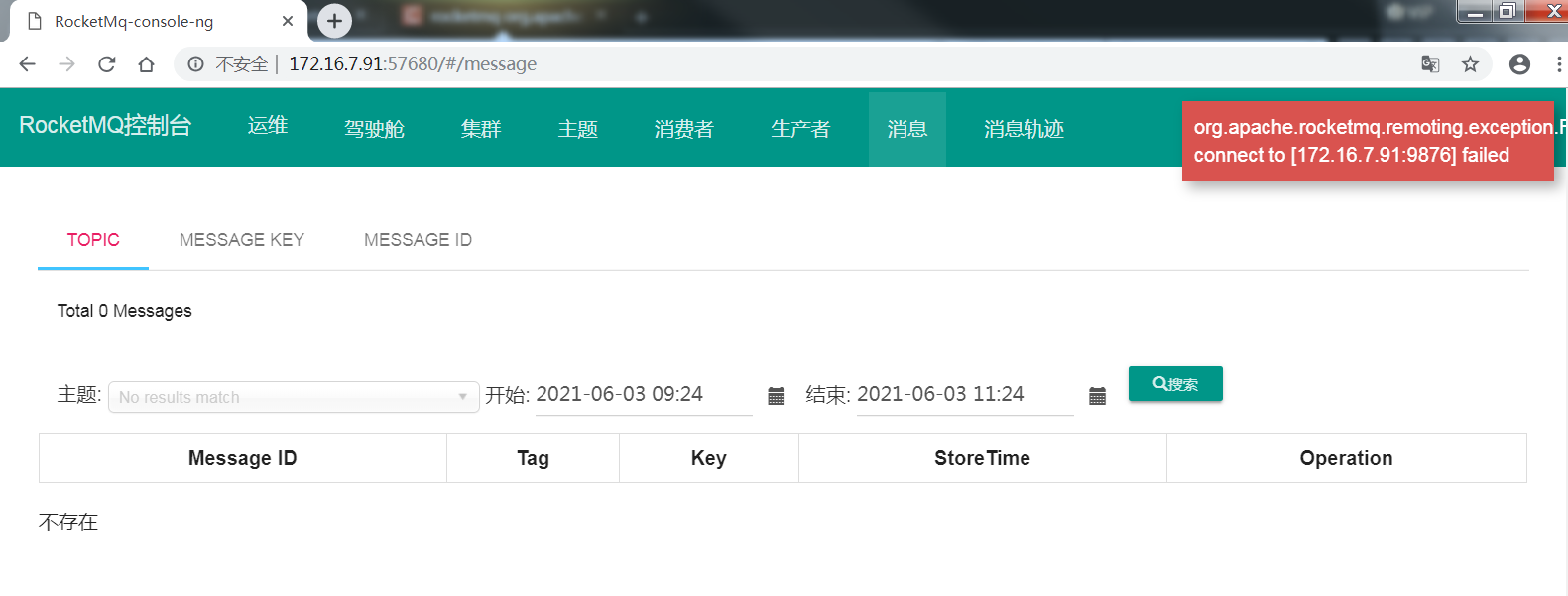Click the address bar URL
This screenshot has width=1568, height=596.
[413, 64]
